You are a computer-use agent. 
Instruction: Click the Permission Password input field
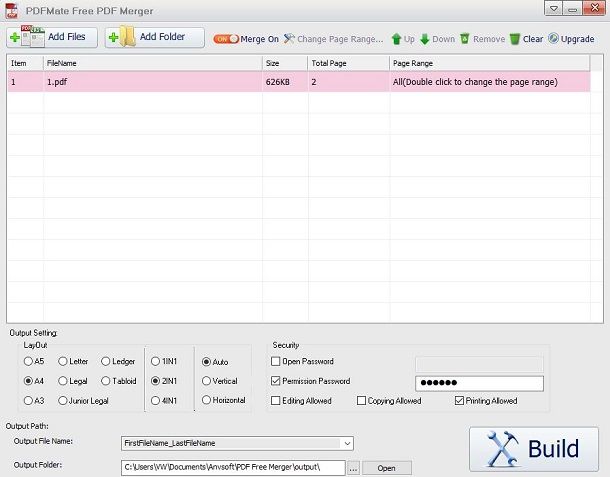[479, 383]
